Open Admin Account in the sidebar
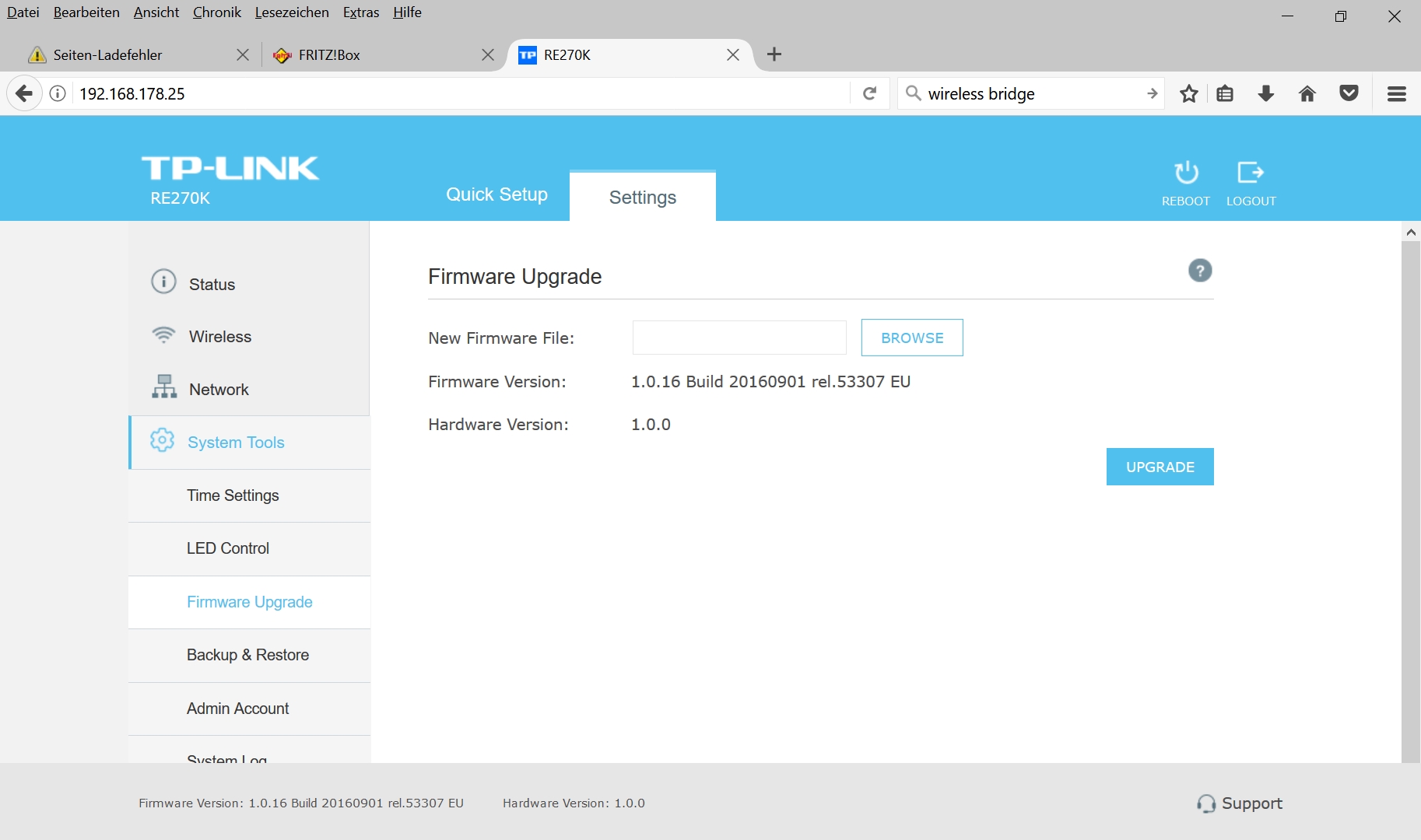Screen dimensions: 1421x840 tap(249, 709)
